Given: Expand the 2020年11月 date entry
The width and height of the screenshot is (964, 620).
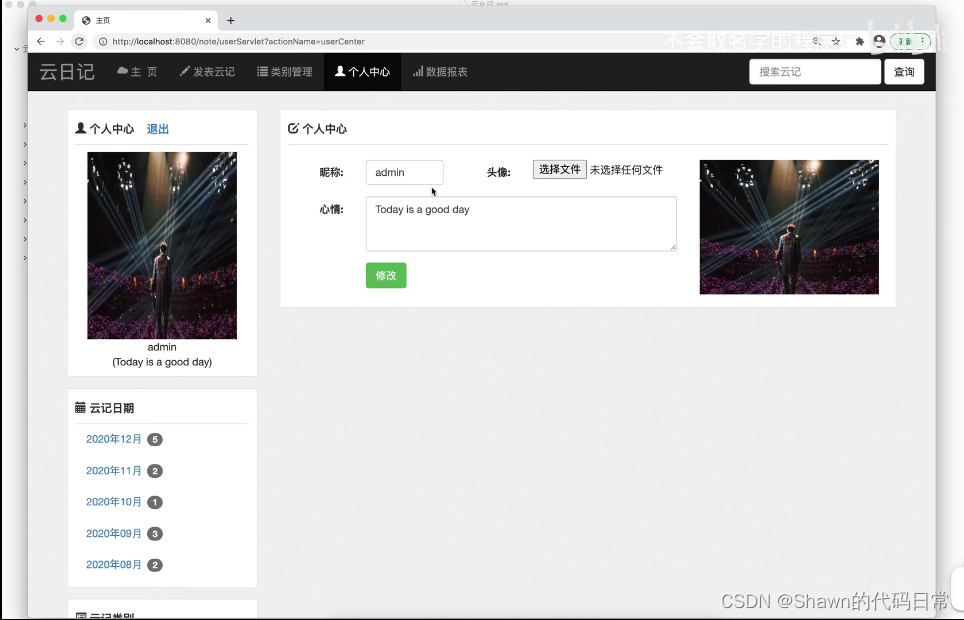Looking at the screenshot, I should [113, 470].
